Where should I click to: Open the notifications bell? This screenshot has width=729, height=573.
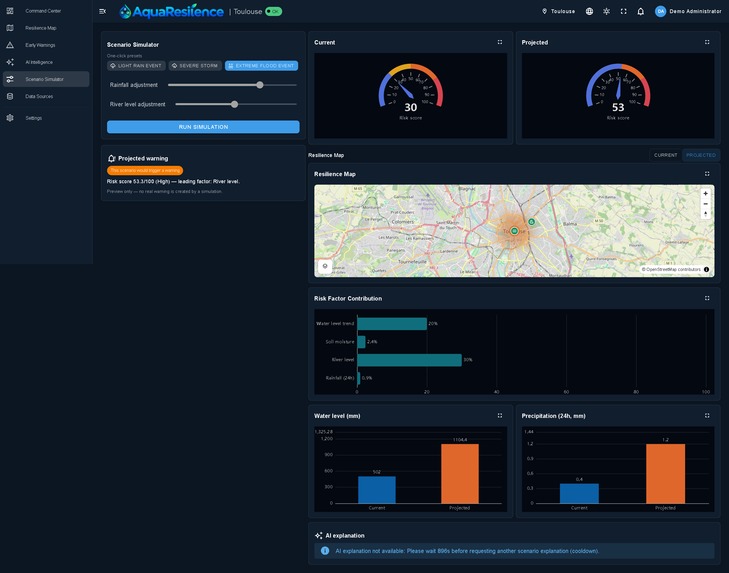(641, 11)
